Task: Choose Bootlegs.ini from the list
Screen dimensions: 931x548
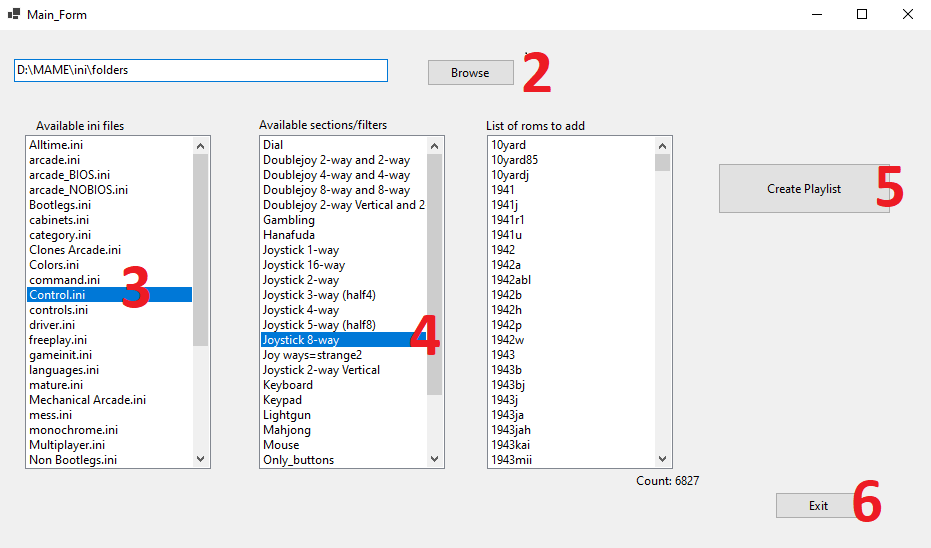Action: 109,205
